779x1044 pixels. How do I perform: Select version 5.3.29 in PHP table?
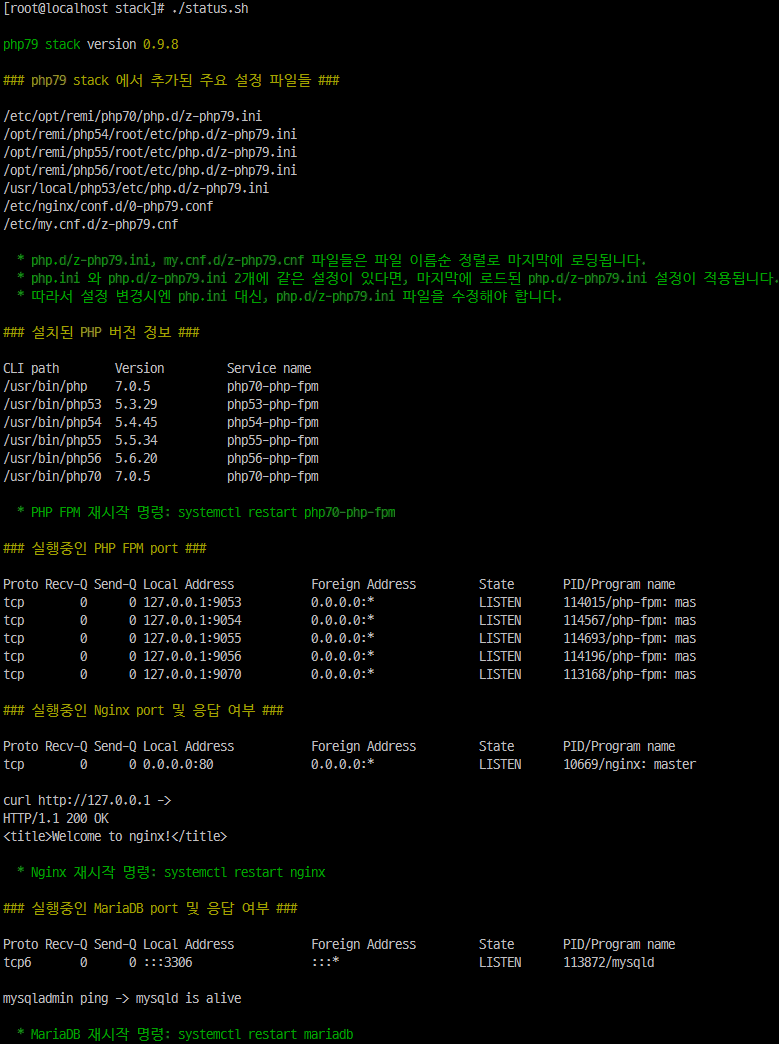pos(136,404)
